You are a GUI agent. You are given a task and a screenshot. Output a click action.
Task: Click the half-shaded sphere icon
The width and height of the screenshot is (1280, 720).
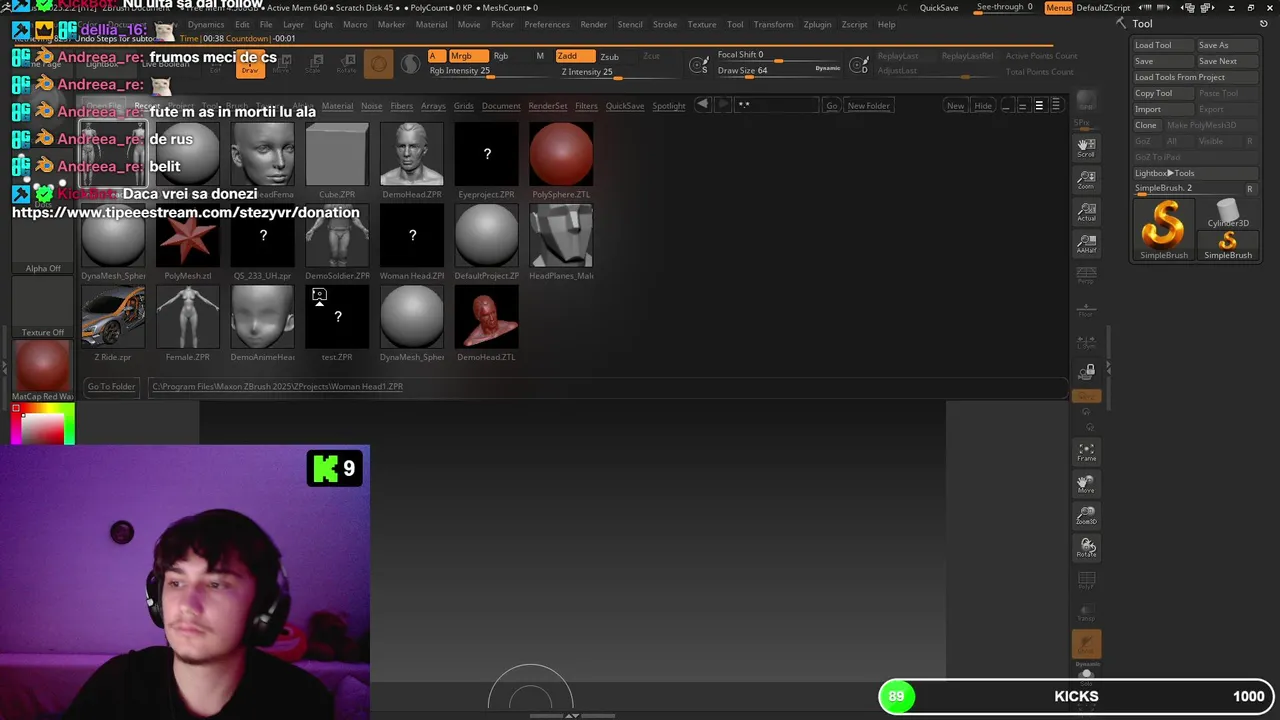point(411,65)
